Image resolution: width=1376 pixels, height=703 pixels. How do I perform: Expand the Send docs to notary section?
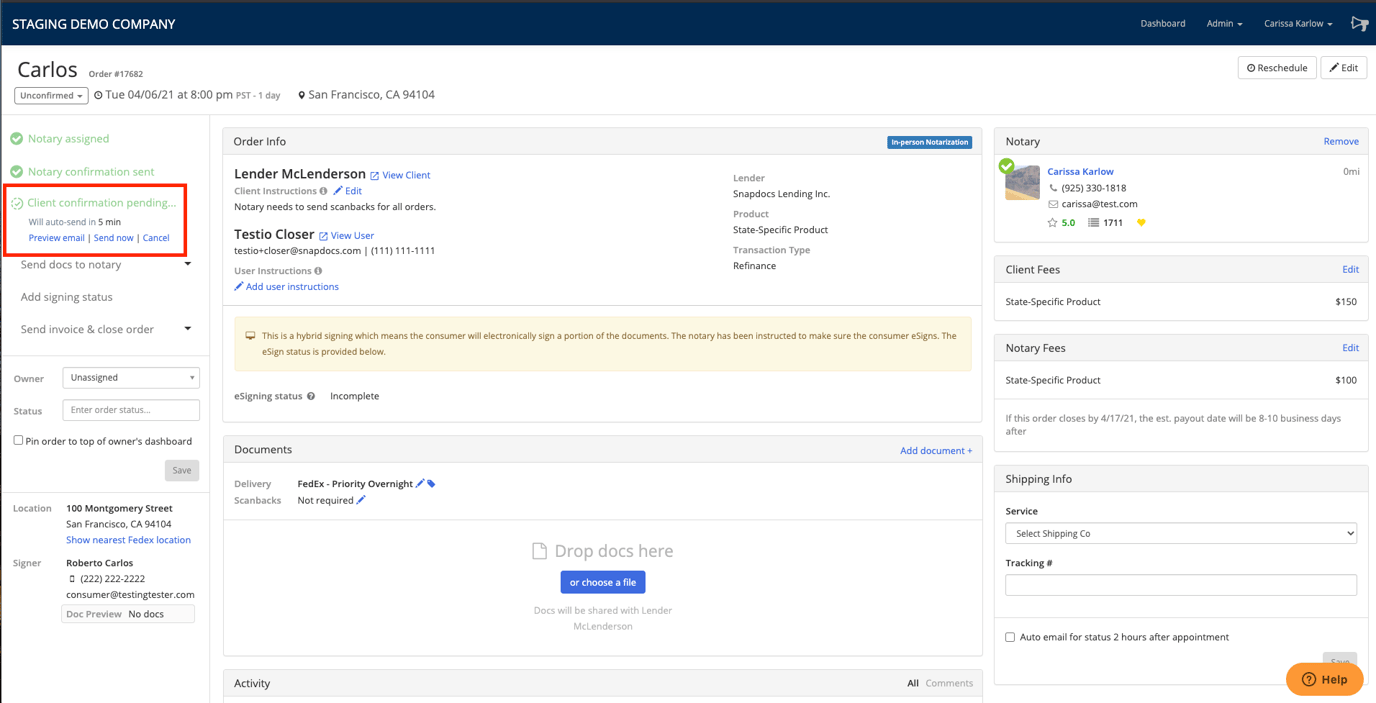pos(104,264)
